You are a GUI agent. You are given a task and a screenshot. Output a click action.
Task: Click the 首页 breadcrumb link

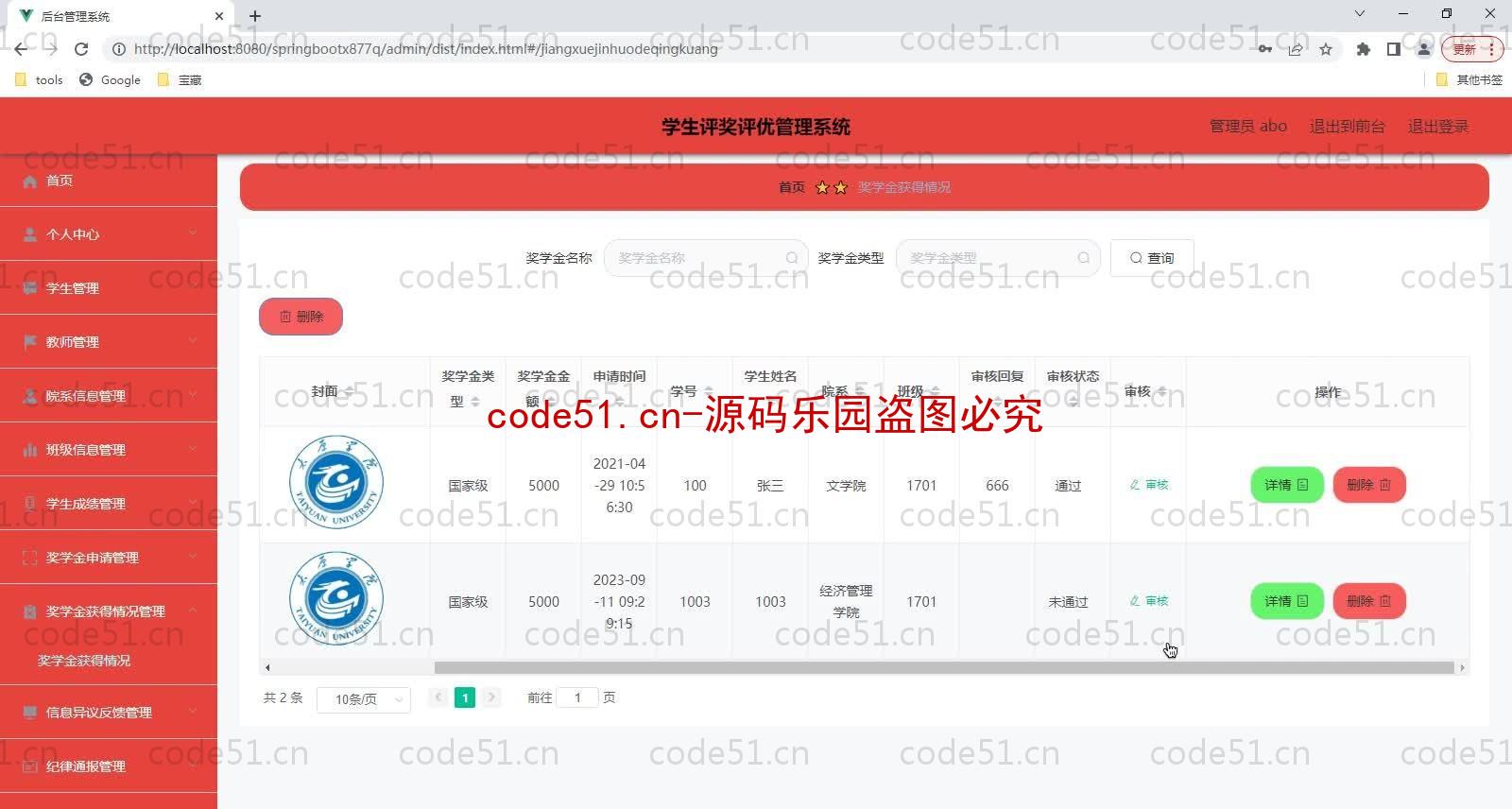click(791, 187)
